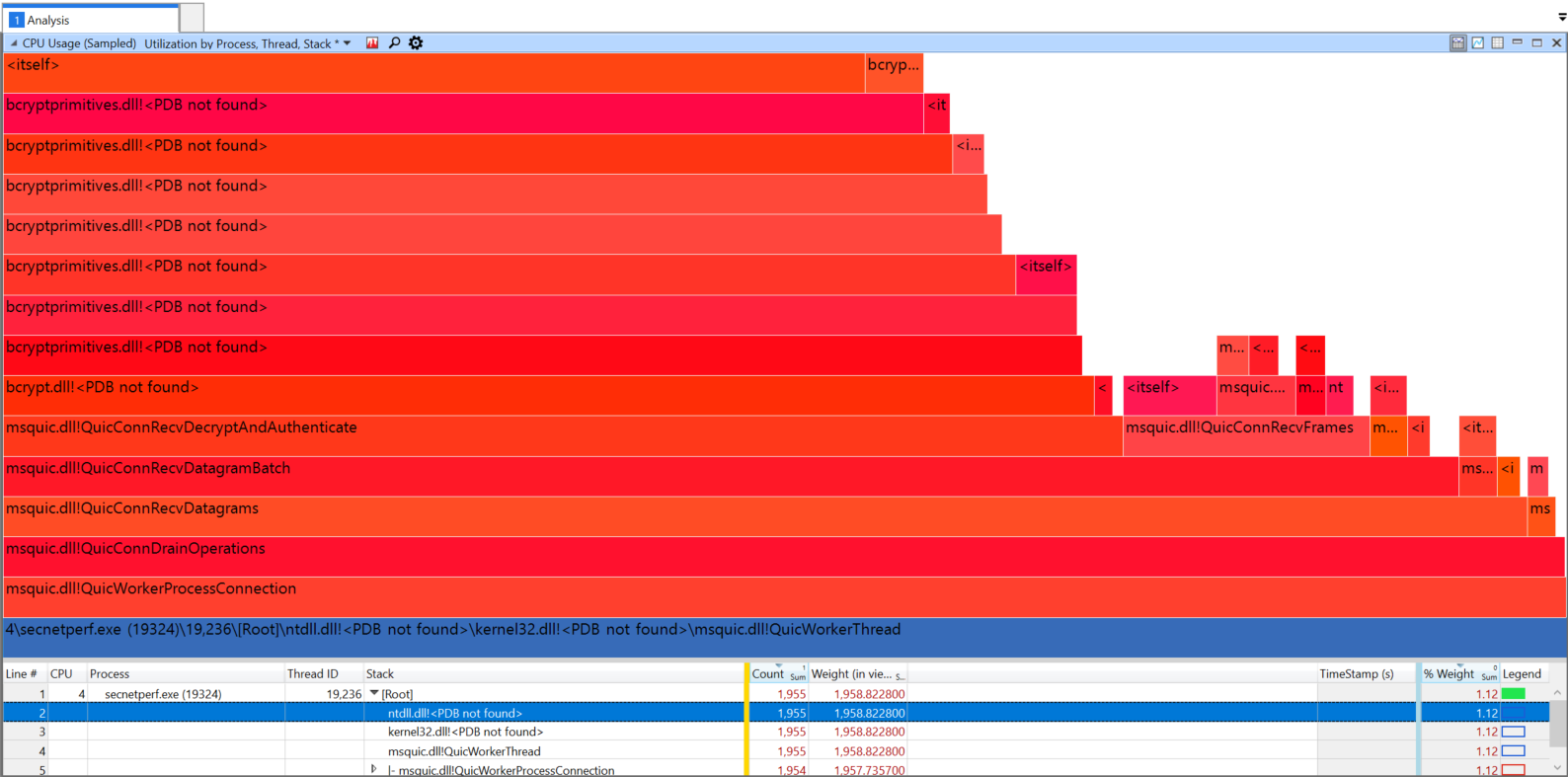This screenshot has width=1568, height=777.
Task: Expand the QuicWorkerProcessConnection table row
Action: tap(373, 769)
